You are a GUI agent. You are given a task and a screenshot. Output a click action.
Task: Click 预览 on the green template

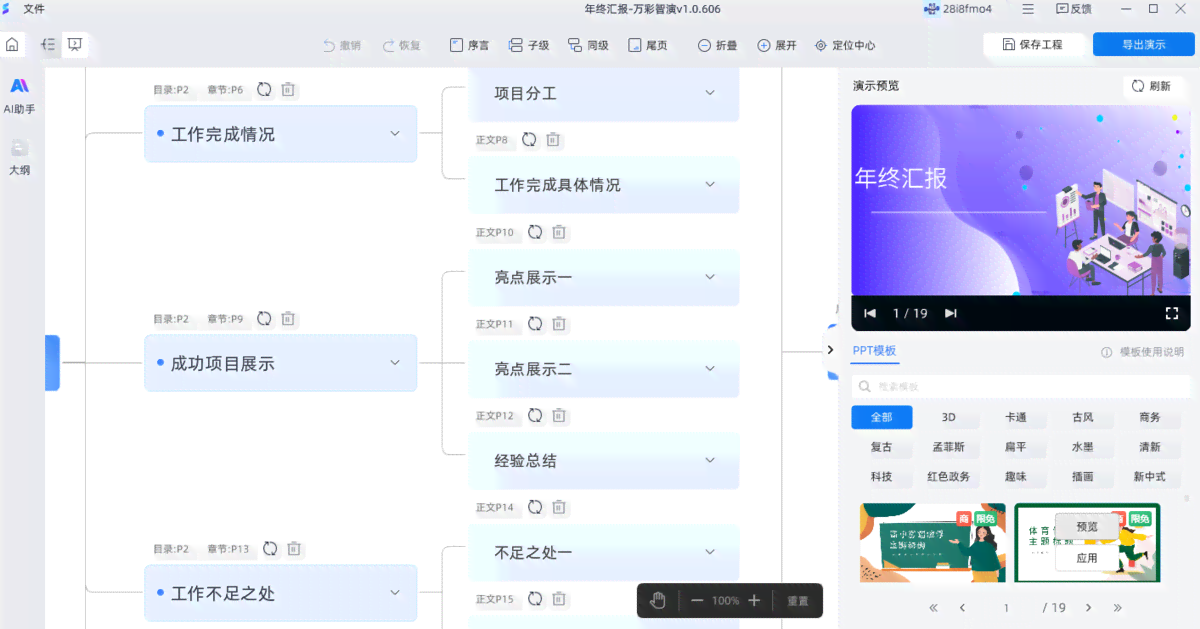tap(1087, 527)
